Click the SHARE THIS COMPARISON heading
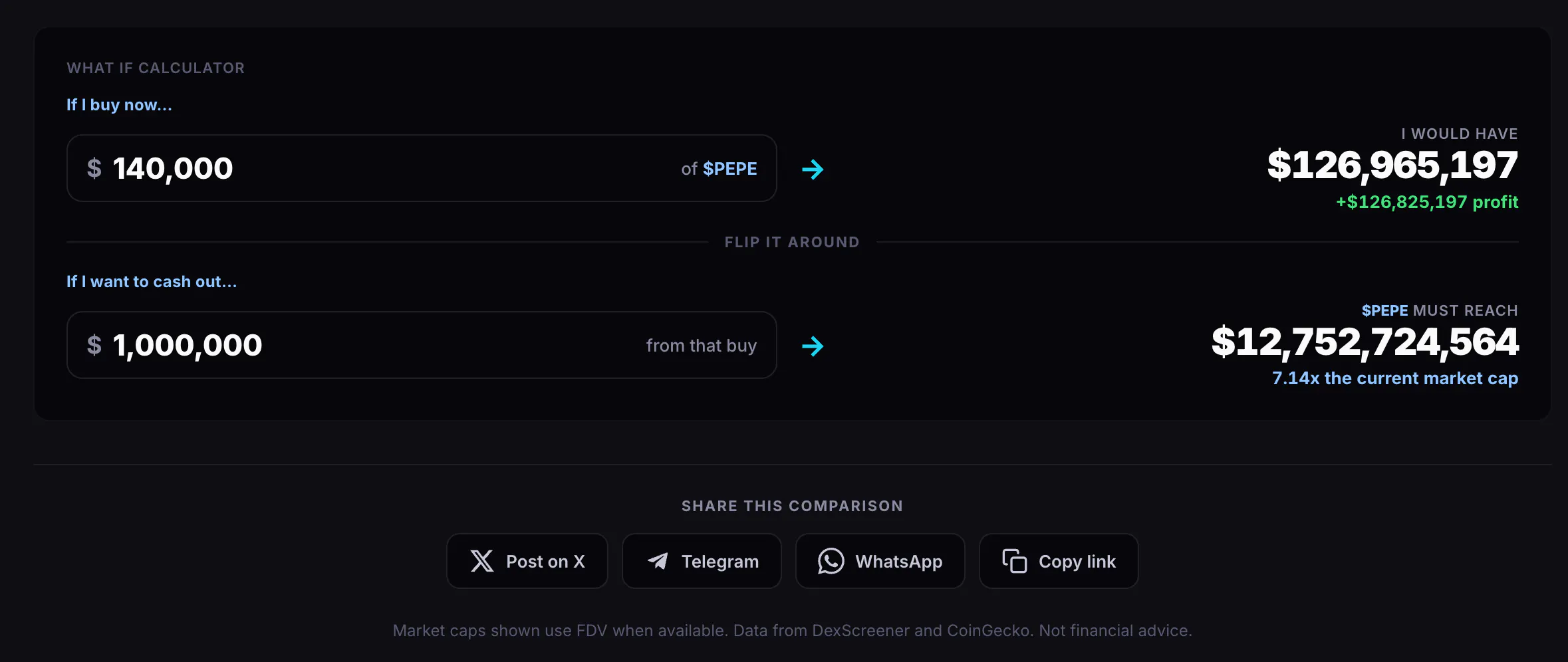 click(x=792, y=506)
